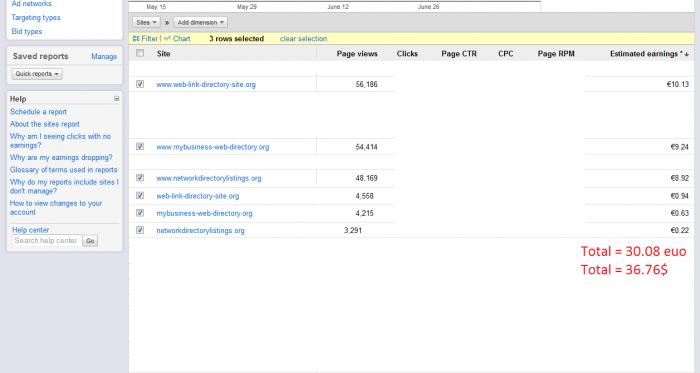Open the About the sites report link
Screen dimensions: 700x373
45,124
